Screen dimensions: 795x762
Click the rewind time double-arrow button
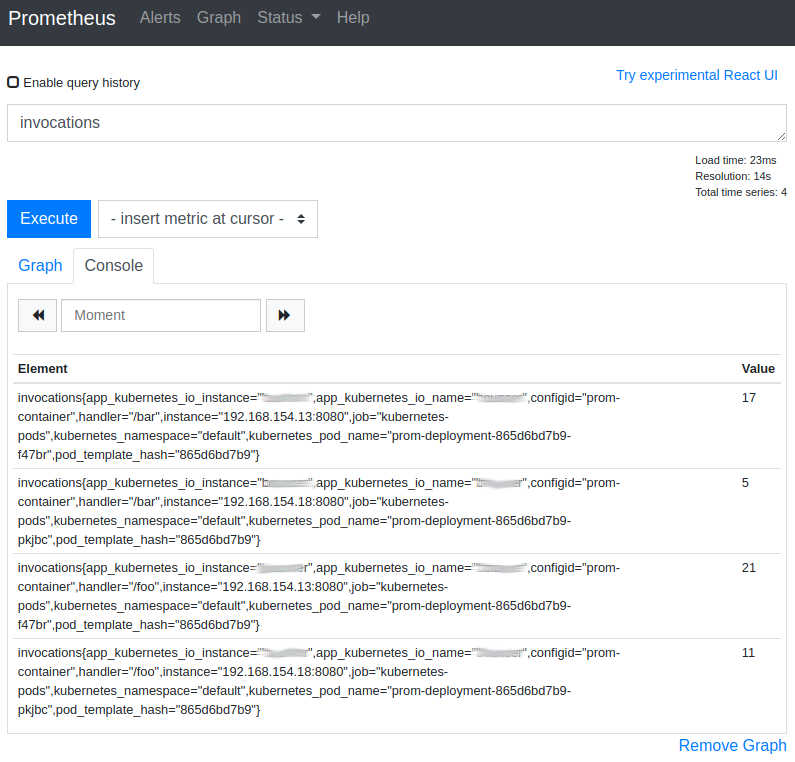(38, 315)
